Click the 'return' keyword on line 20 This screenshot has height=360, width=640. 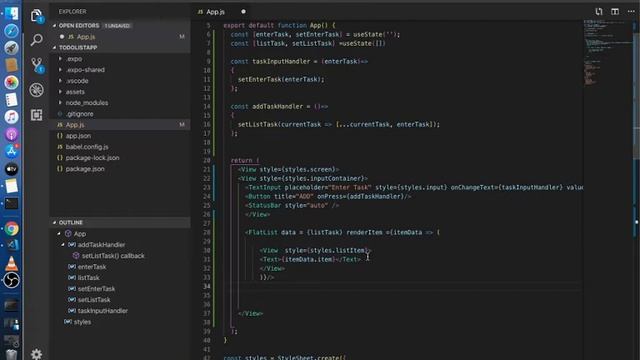click(x=242, y=160)
